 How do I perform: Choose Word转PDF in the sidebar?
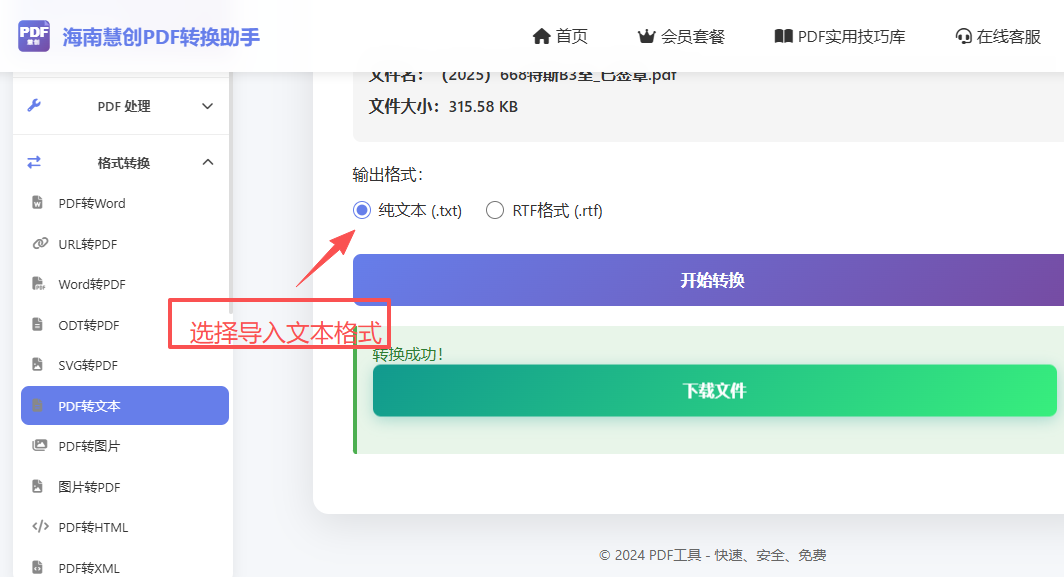click(125, 284)
